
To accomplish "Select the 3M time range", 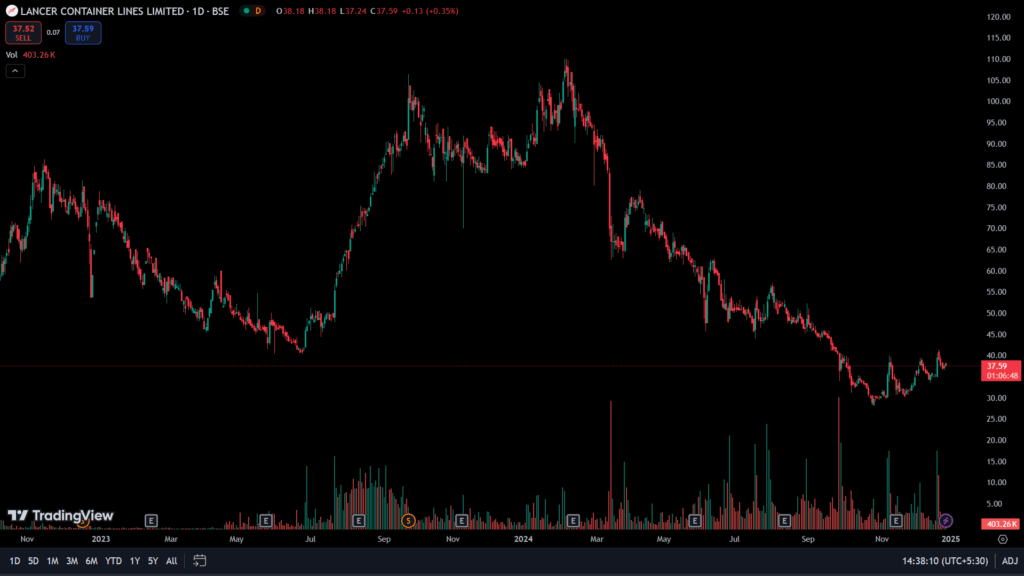I will [72, 561].
